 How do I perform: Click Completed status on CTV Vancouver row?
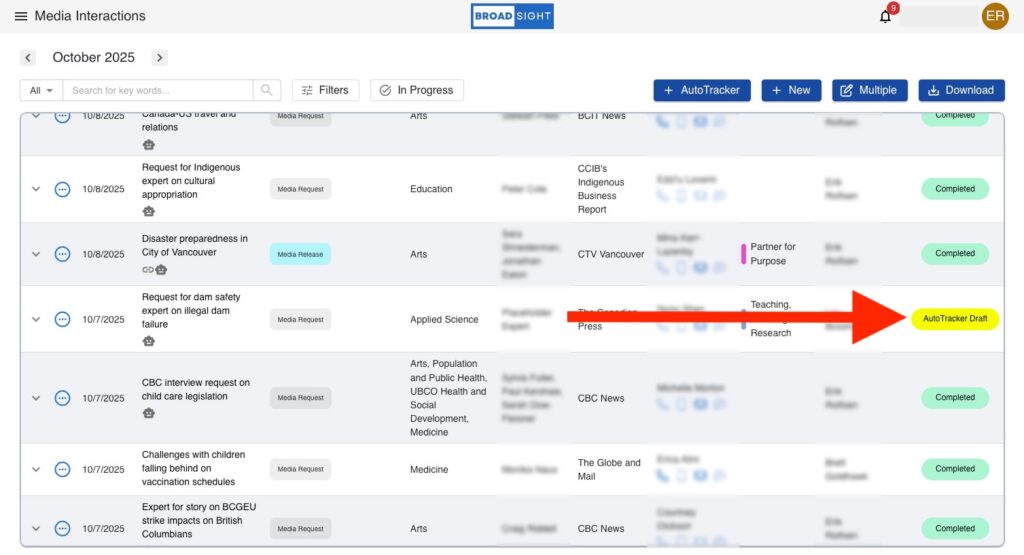955,253
